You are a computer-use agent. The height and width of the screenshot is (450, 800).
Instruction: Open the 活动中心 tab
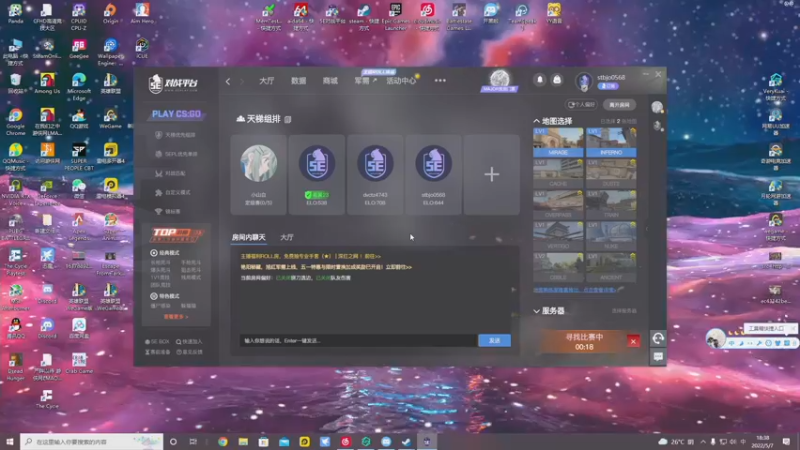[x=401, y=81]
